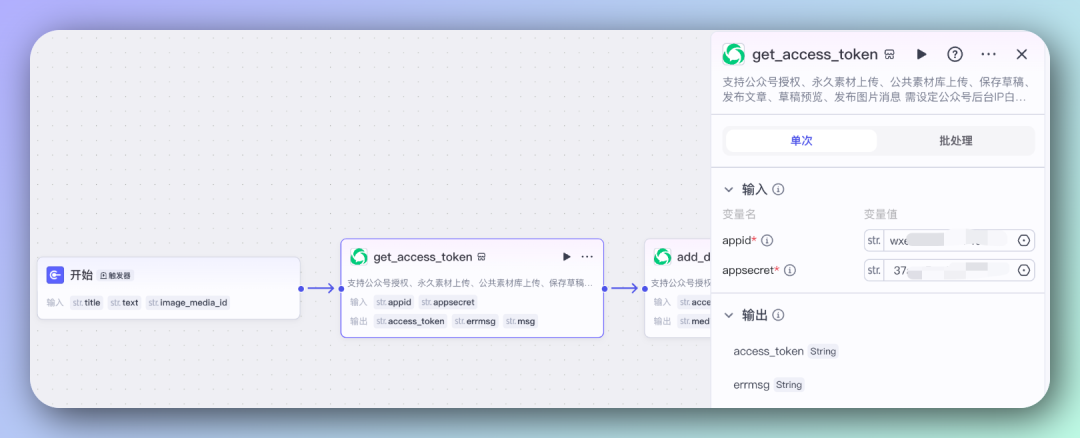Show info icon next to appsecret
The width and height of the screenshot is (1080, 438).
790,271
